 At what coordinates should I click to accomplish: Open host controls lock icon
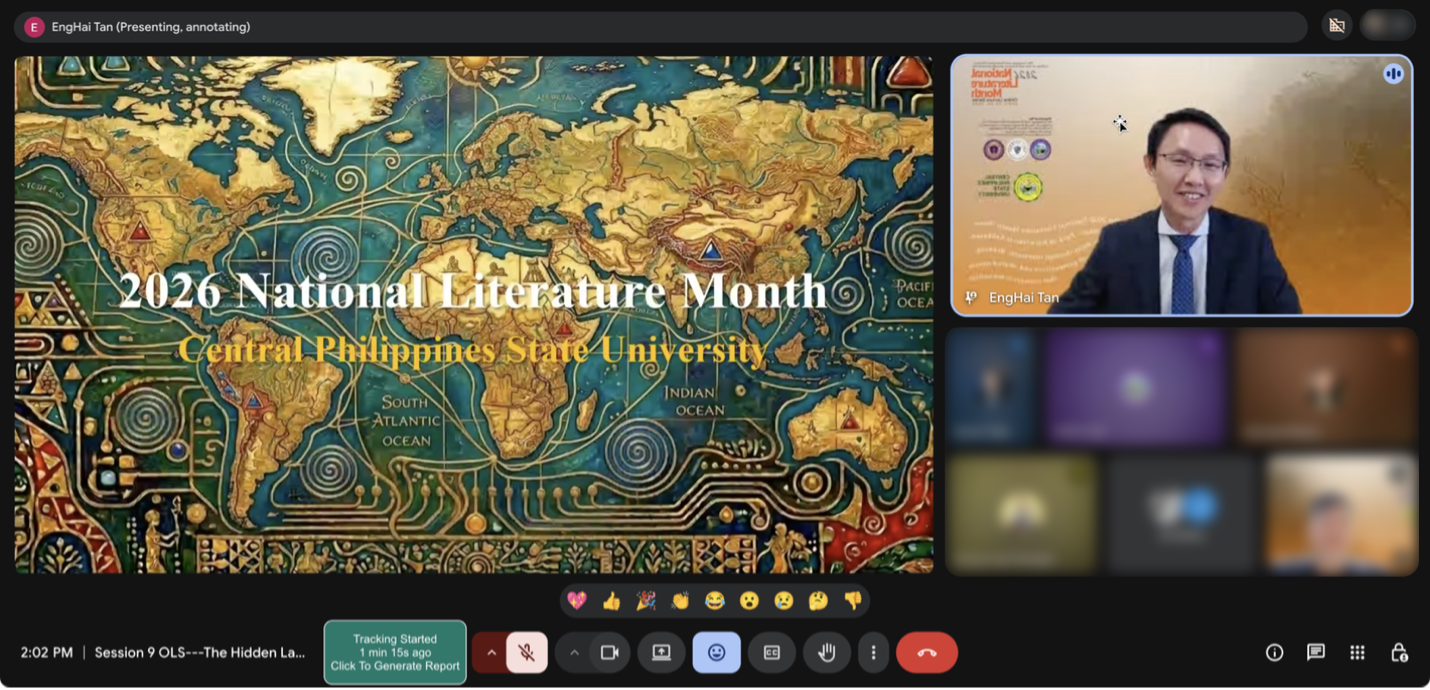click(x=1399, y=653)
